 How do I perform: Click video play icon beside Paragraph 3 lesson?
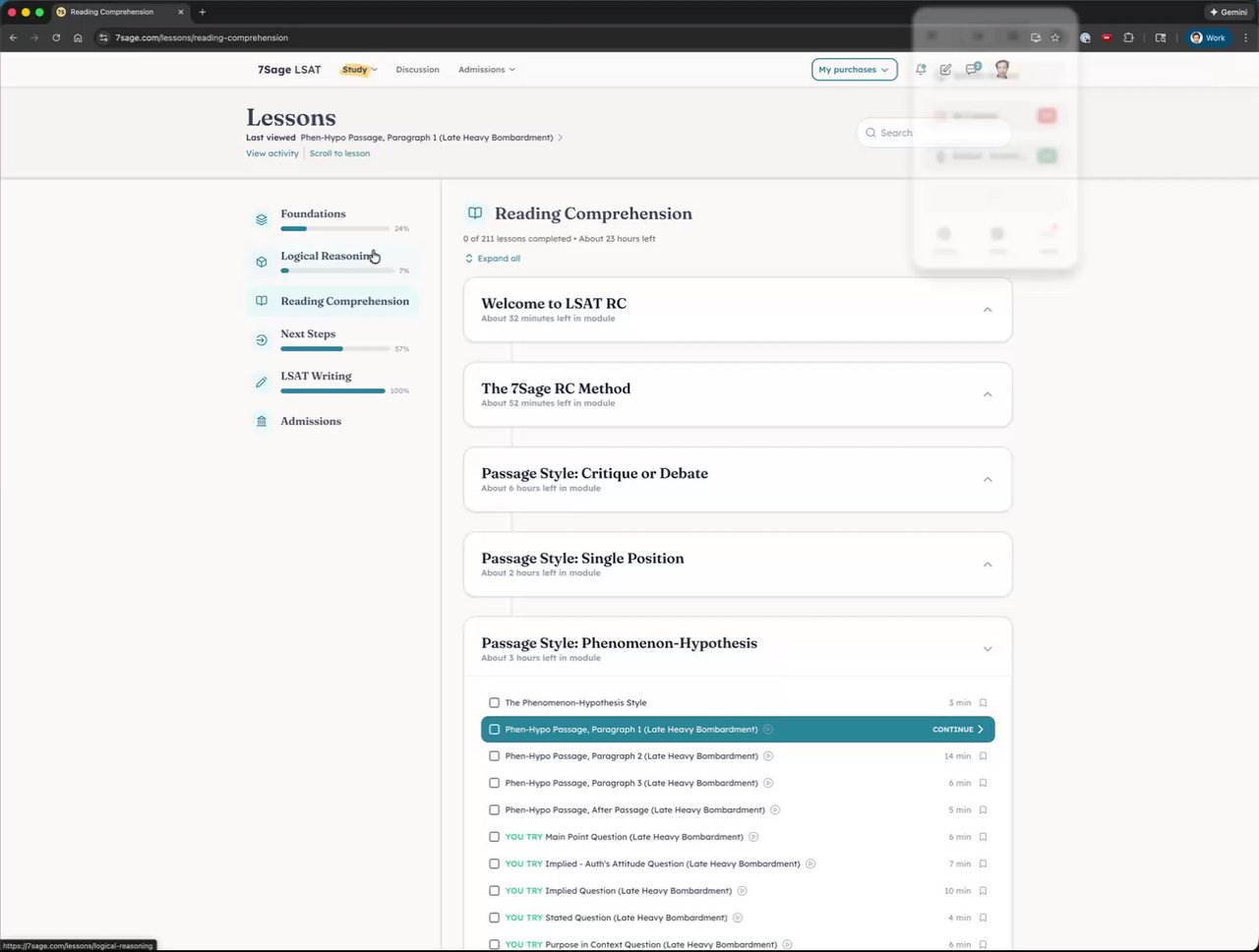[768, 783]
